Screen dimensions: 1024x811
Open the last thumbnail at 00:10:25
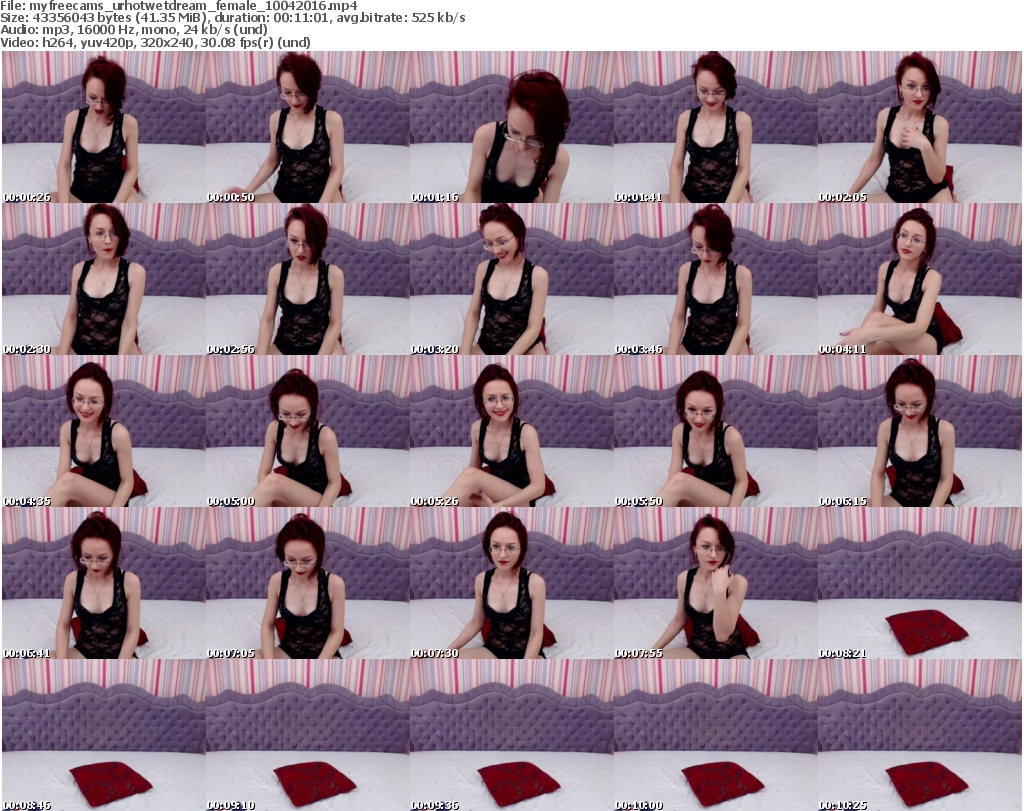click(x=919, y=735)
